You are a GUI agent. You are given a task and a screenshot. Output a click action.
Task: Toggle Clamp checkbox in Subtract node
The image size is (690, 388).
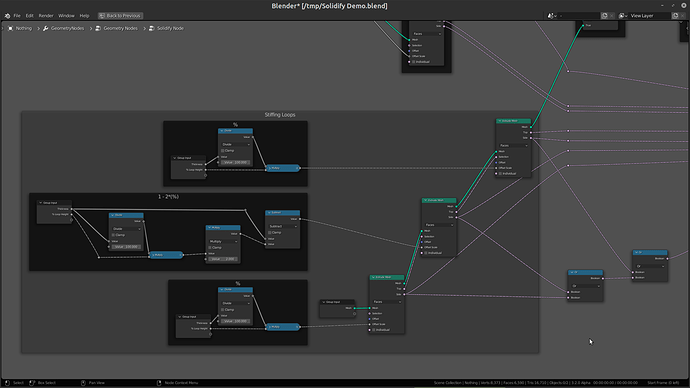click(269, 232)
